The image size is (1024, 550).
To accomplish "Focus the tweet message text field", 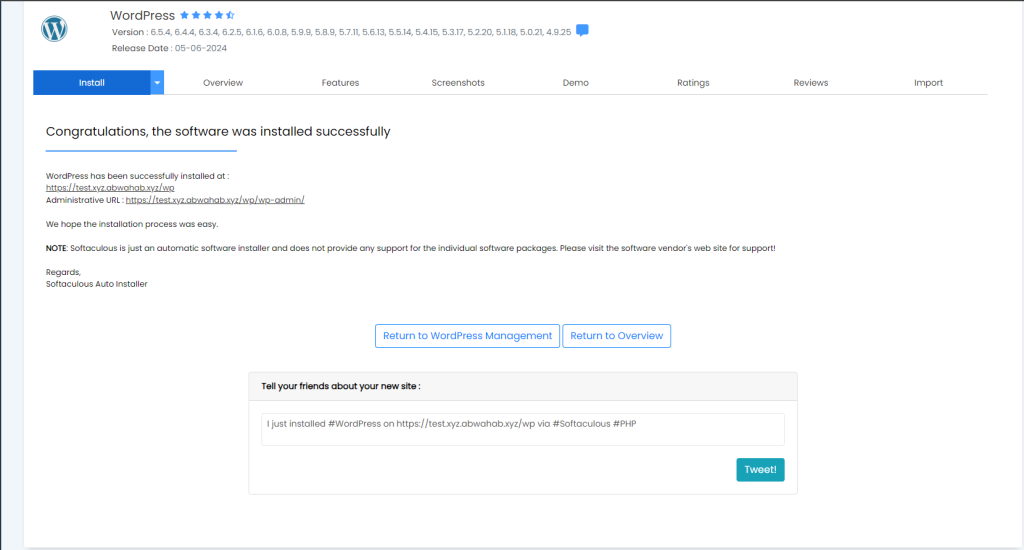I will coord(522,429).
